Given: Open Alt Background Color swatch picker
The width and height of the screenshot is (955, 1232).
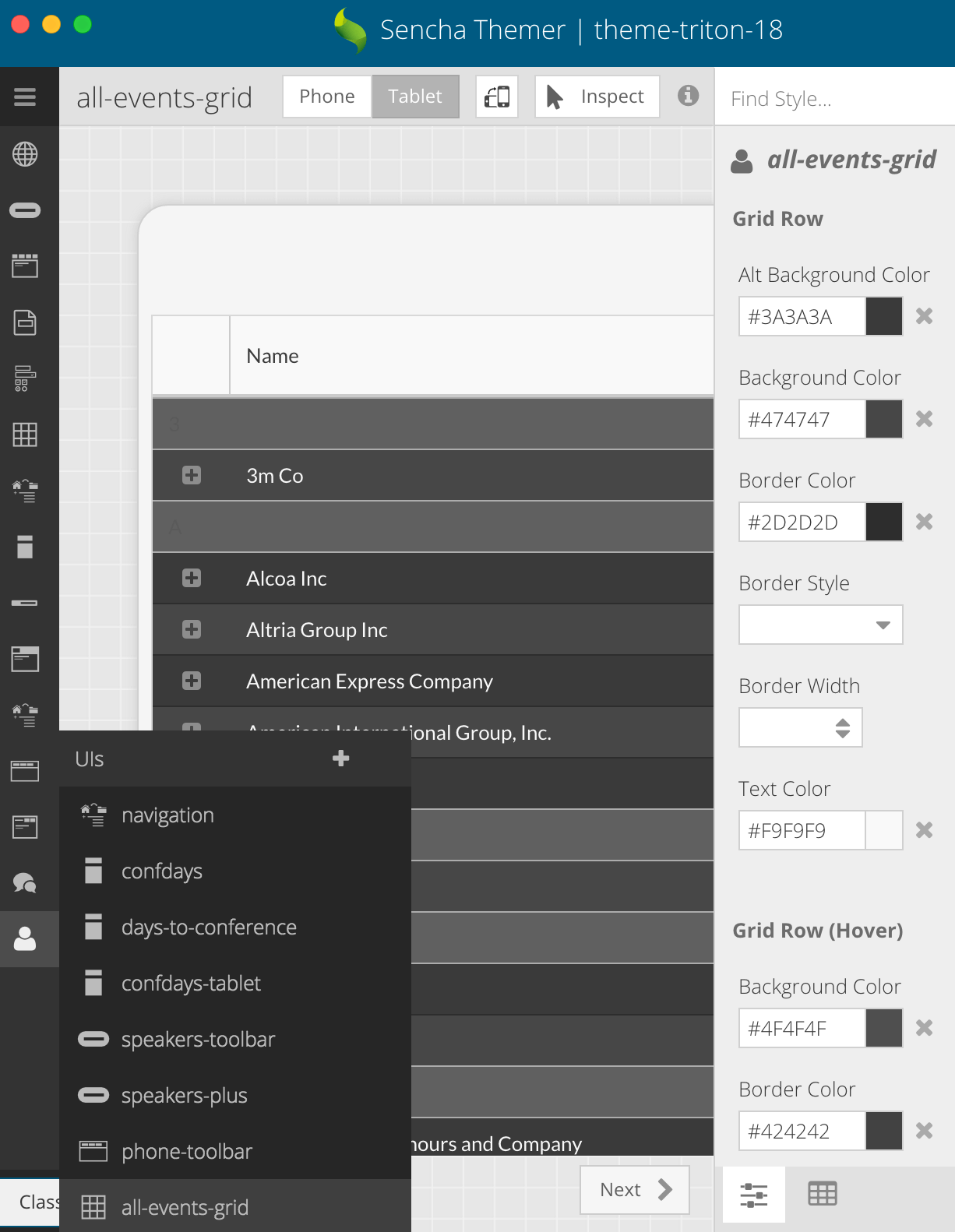Looking at the screenshot, I should [x=884, y=316].
